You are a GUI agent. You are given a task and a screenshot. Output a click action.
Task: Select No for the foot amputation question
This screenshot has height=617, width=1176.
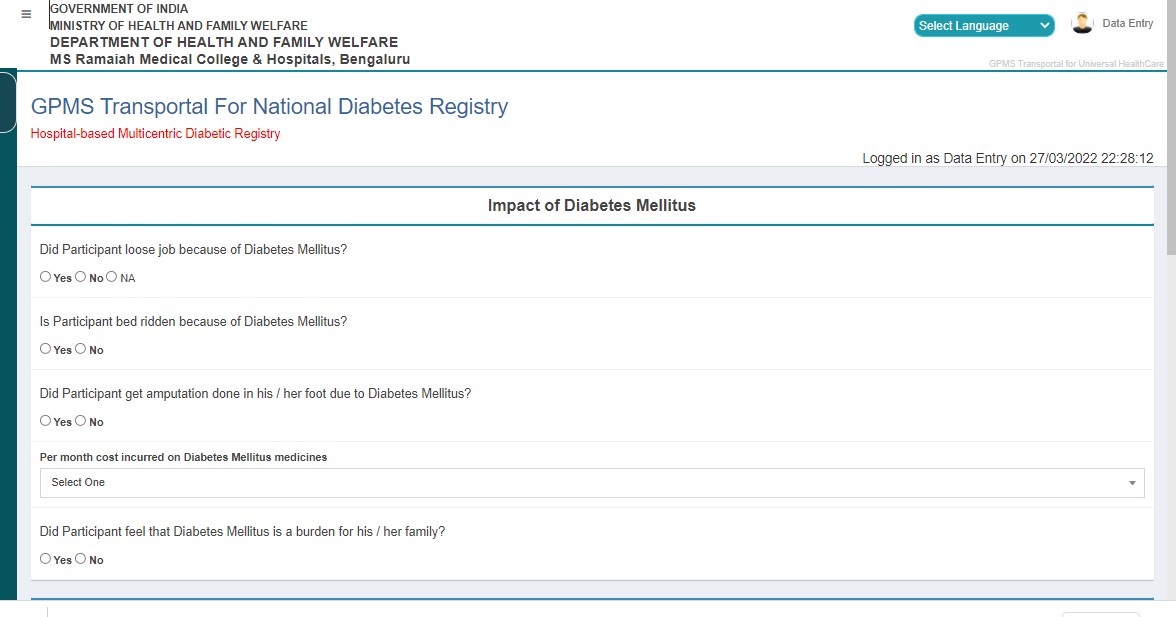tap(81, 420)
